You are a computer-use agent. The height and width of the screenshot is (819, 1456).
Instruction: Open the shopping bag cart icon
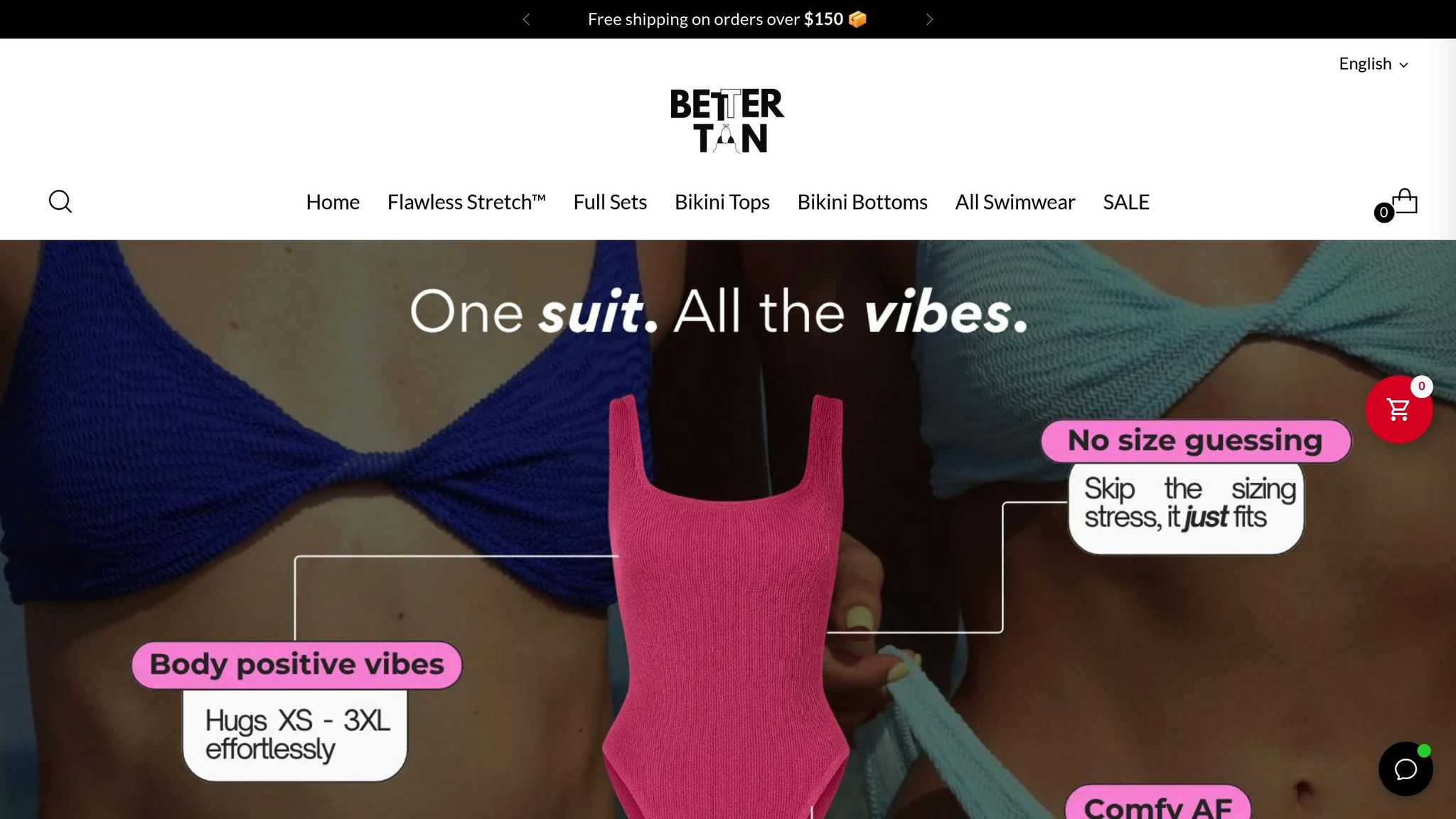pyautogui.click(x=1404, y=201)
